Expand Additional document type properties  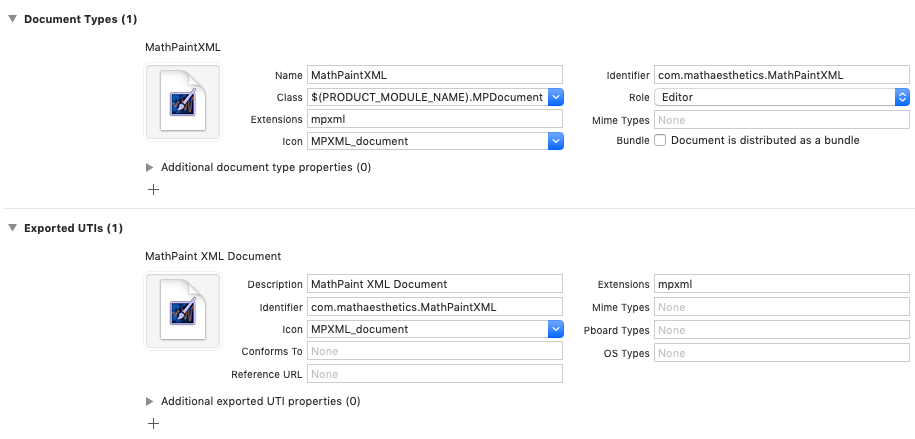pos(151,168)
